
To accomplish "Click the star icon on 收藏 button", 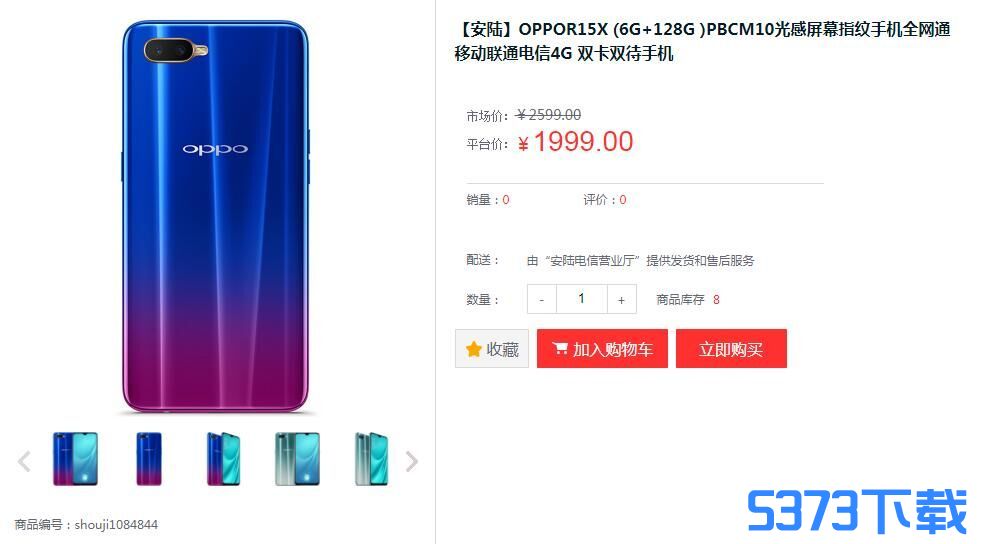I will click(474, 349).
